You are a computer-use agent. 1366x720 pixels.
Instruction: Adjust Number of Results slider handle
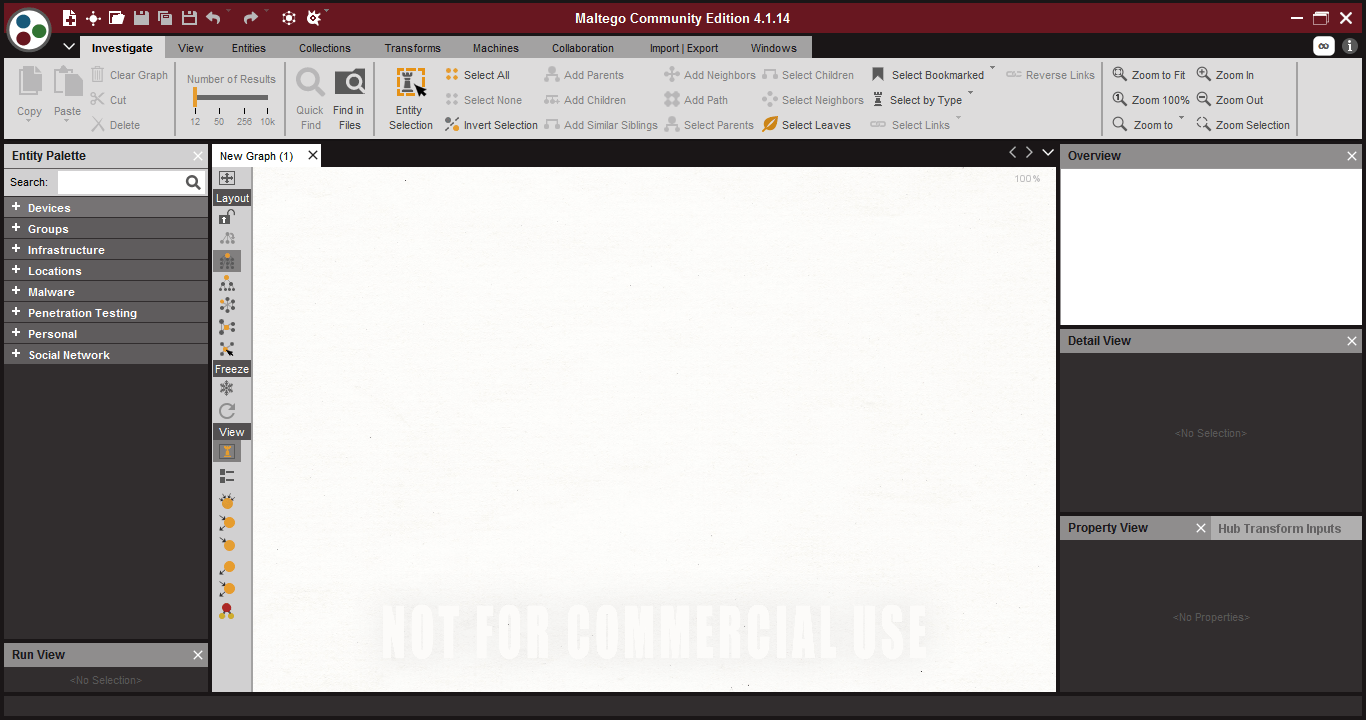pyautogui.click(x=195, y=97)
